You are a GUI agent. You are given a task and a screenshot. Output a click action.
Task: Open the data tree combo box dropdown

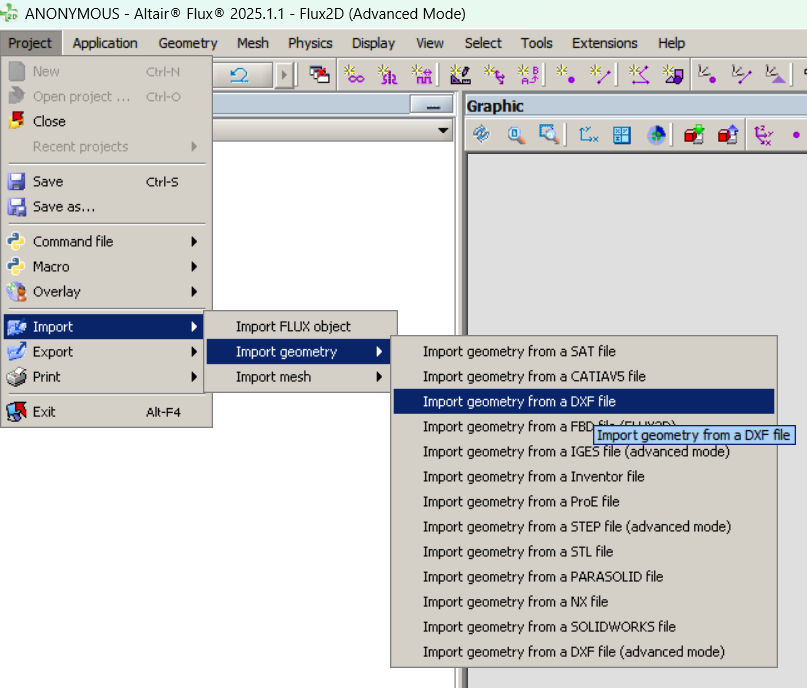pos(443,130)
